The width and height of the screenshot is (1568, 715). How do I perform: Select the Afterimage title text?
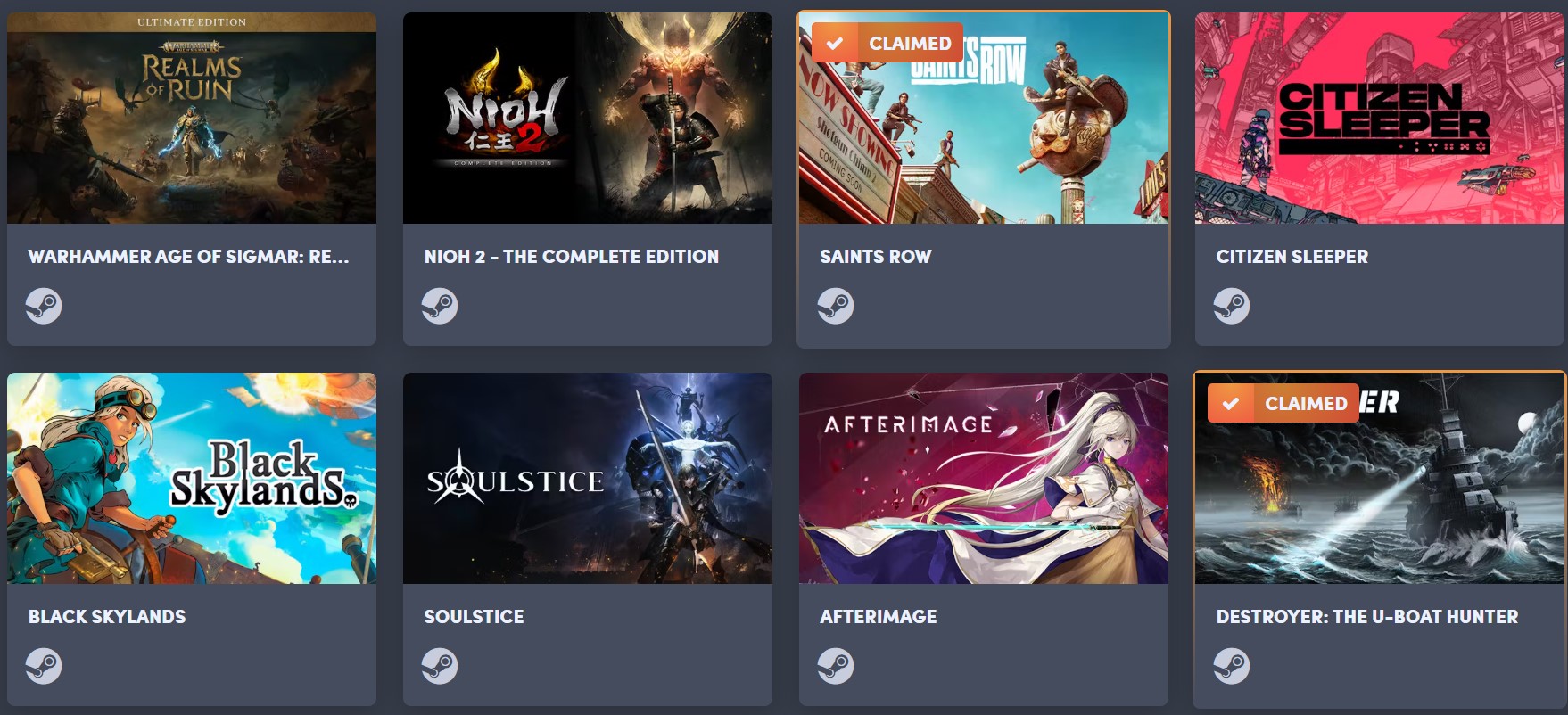point(879,617)
